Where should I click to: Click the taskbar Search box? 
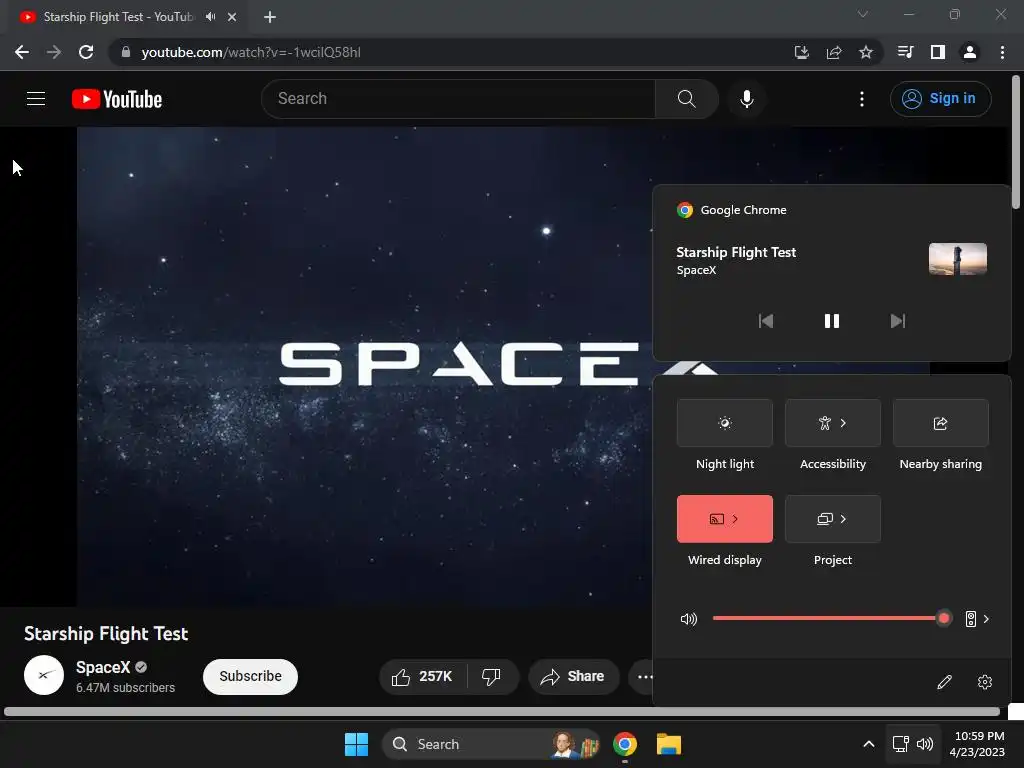point(490,744)
